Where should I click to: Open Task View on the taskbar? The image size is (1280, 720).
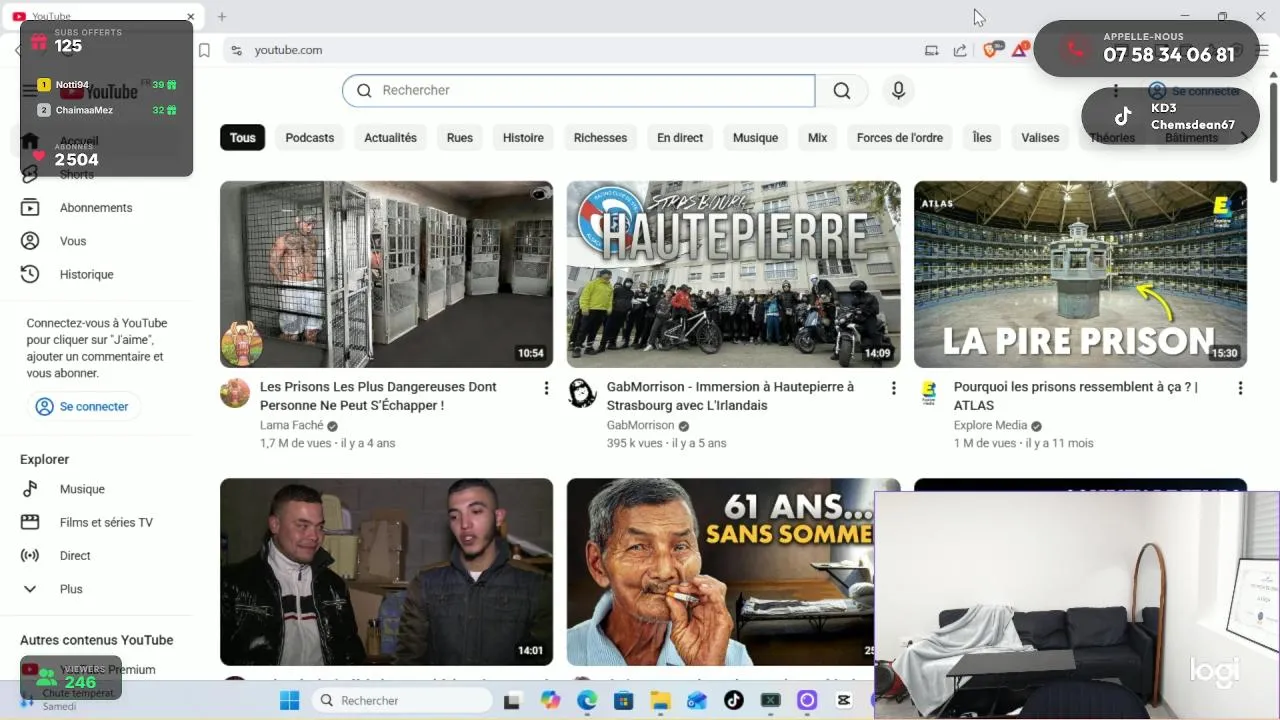pos(512,701)
